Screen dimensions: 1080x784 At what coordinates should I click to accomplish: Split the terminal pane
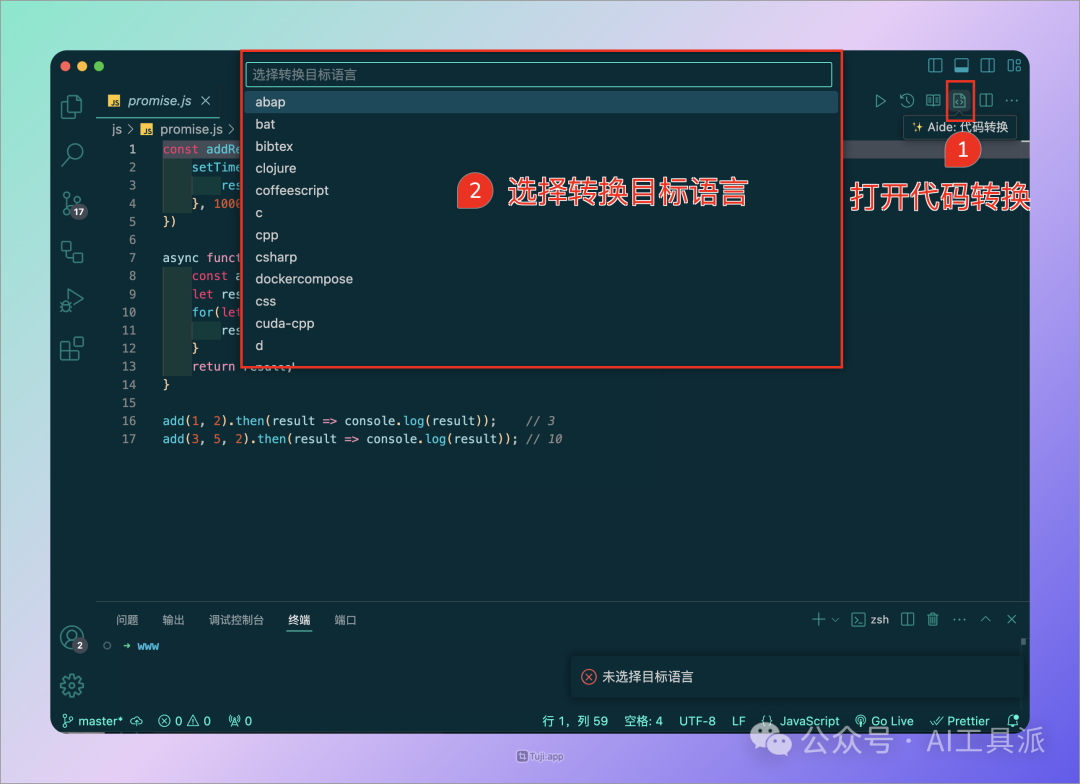(x=908, y=619)
